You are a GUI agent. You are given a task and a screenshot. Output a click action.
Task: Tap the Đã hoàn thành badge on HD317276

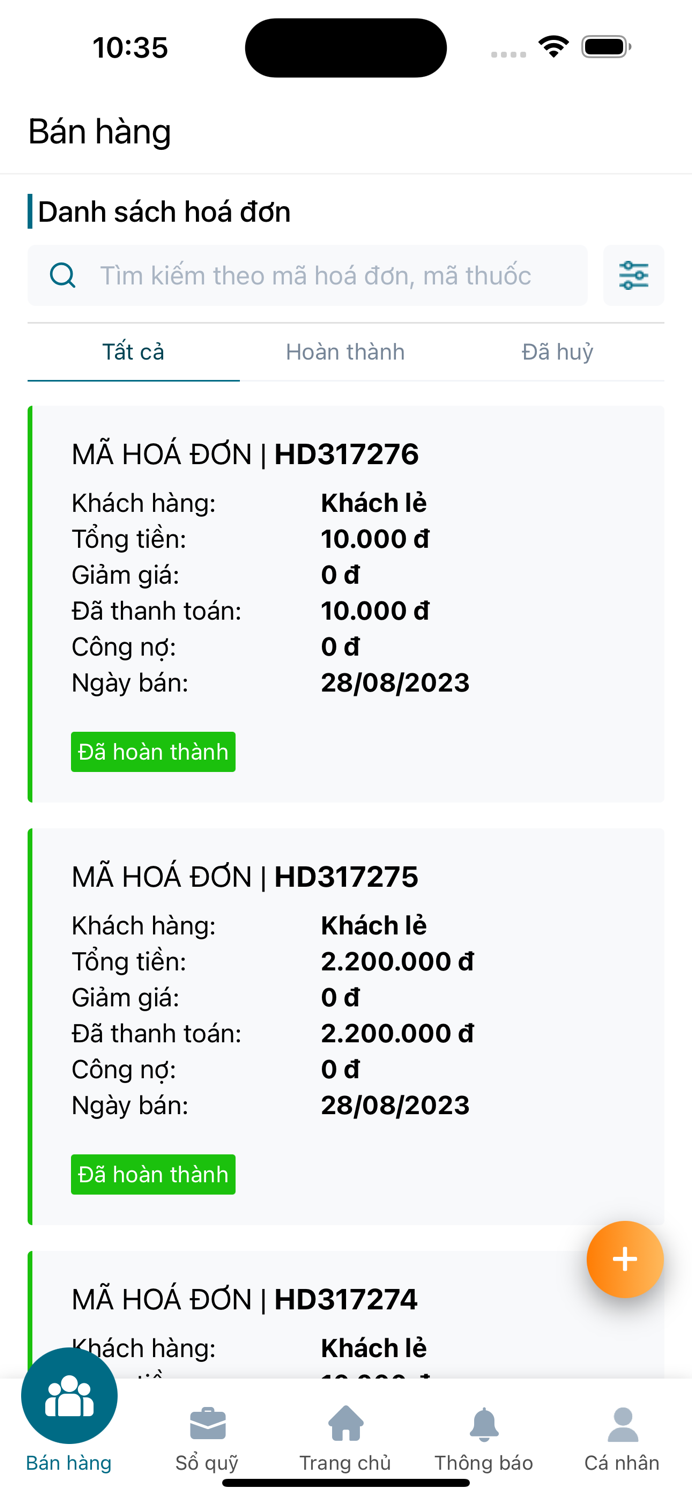(153, 751)
